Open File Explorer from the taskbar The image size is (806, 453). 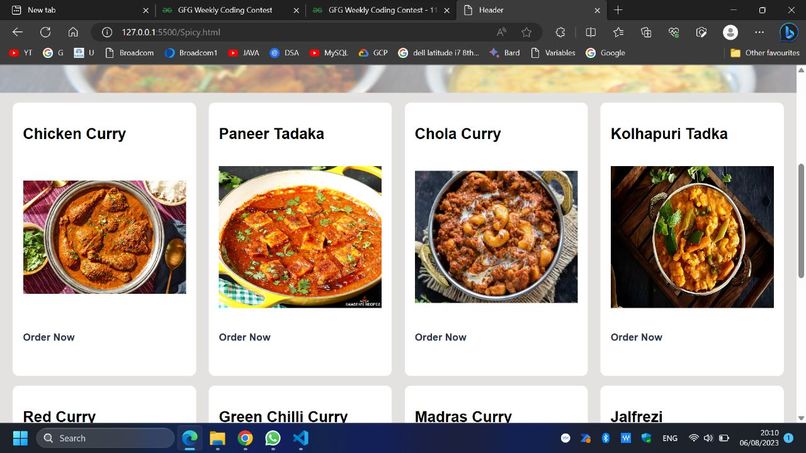click(x=217, y=438)
